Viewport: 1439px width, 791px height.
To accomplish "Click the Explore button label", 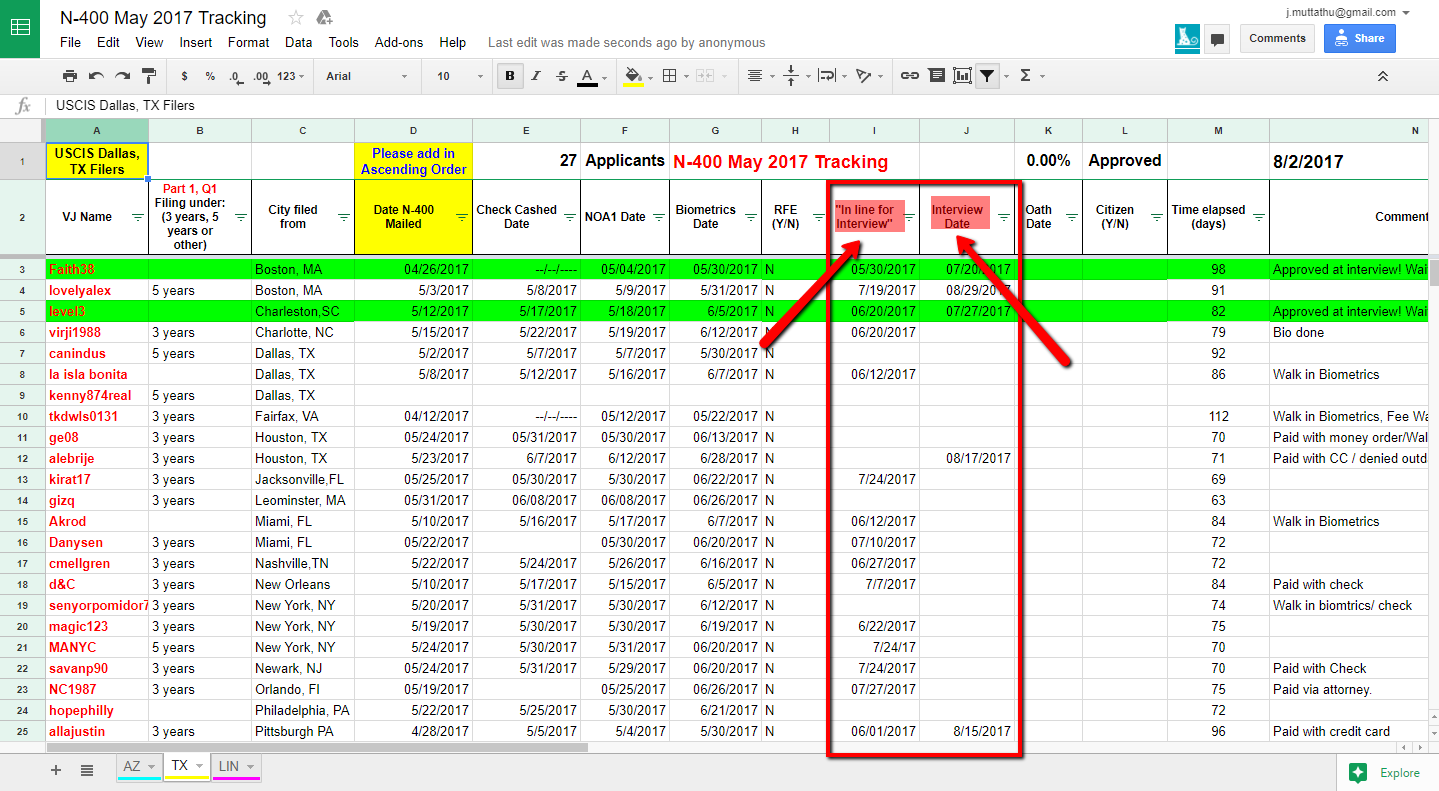I will coord(1400,773).
